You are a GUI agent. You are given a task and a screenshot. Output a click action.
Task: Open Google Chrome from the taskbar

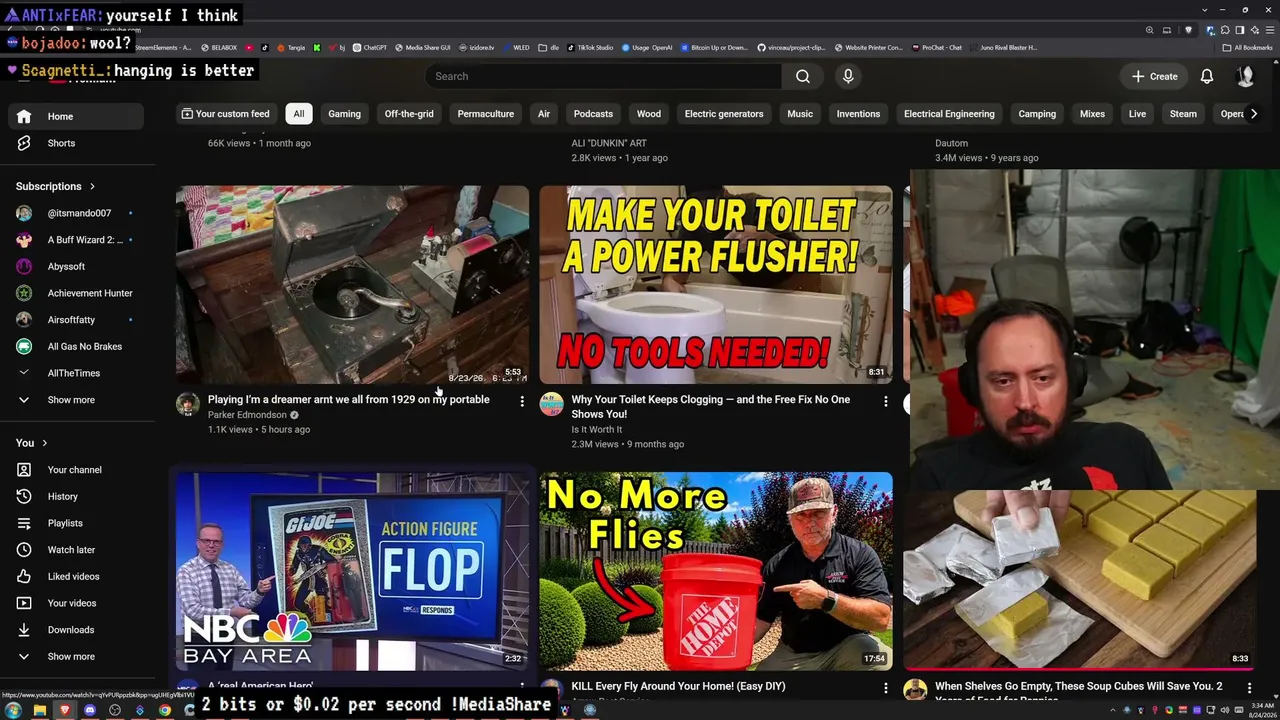click(x=165, y=710)
